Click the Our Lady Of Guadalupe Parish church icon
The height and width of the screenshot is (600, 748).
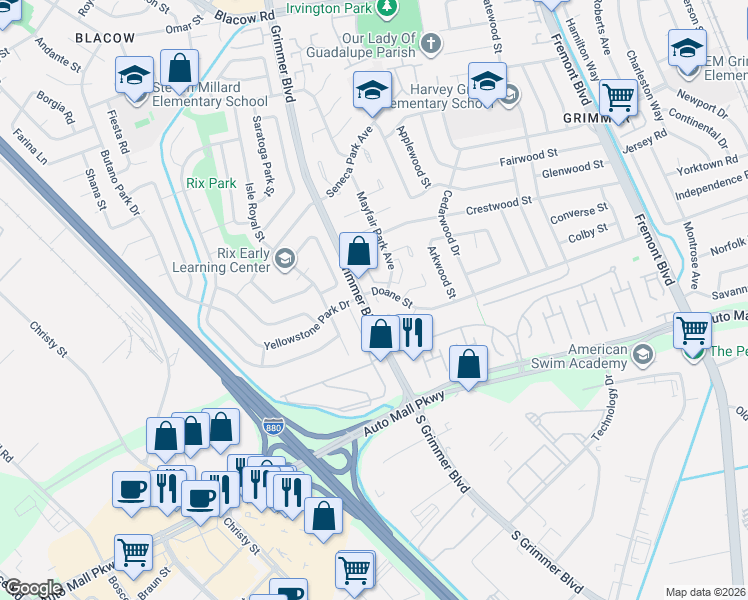click(x=431, y=44)
